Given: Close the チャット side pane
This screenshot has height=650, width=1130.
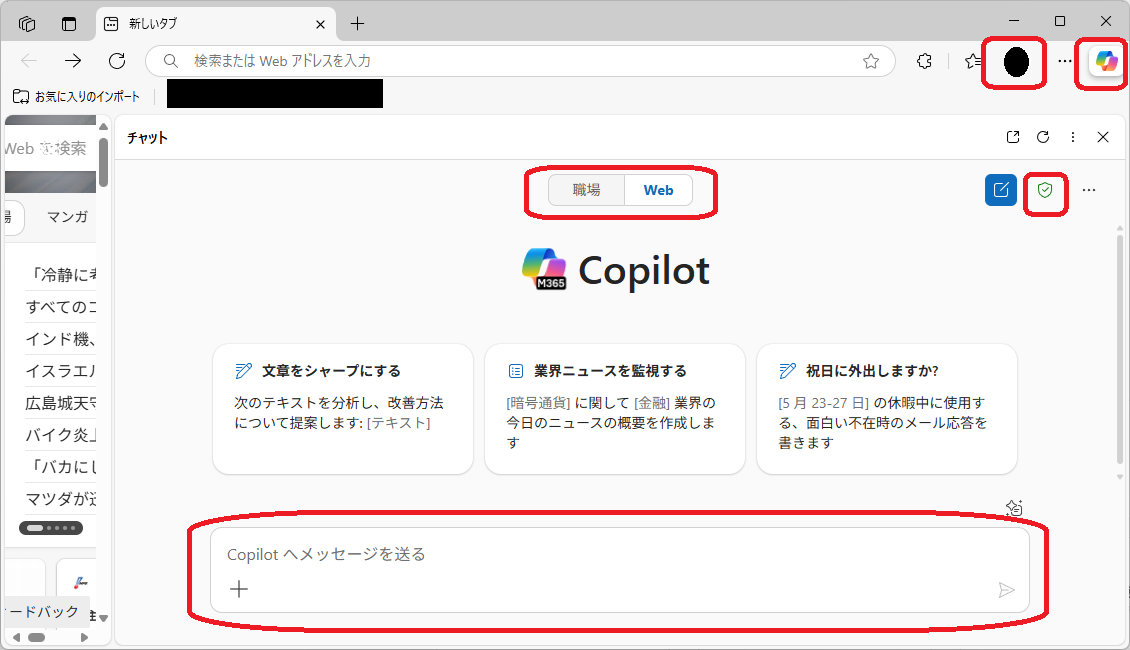Looking at the screenshot, I should (x=1103, y=137).
